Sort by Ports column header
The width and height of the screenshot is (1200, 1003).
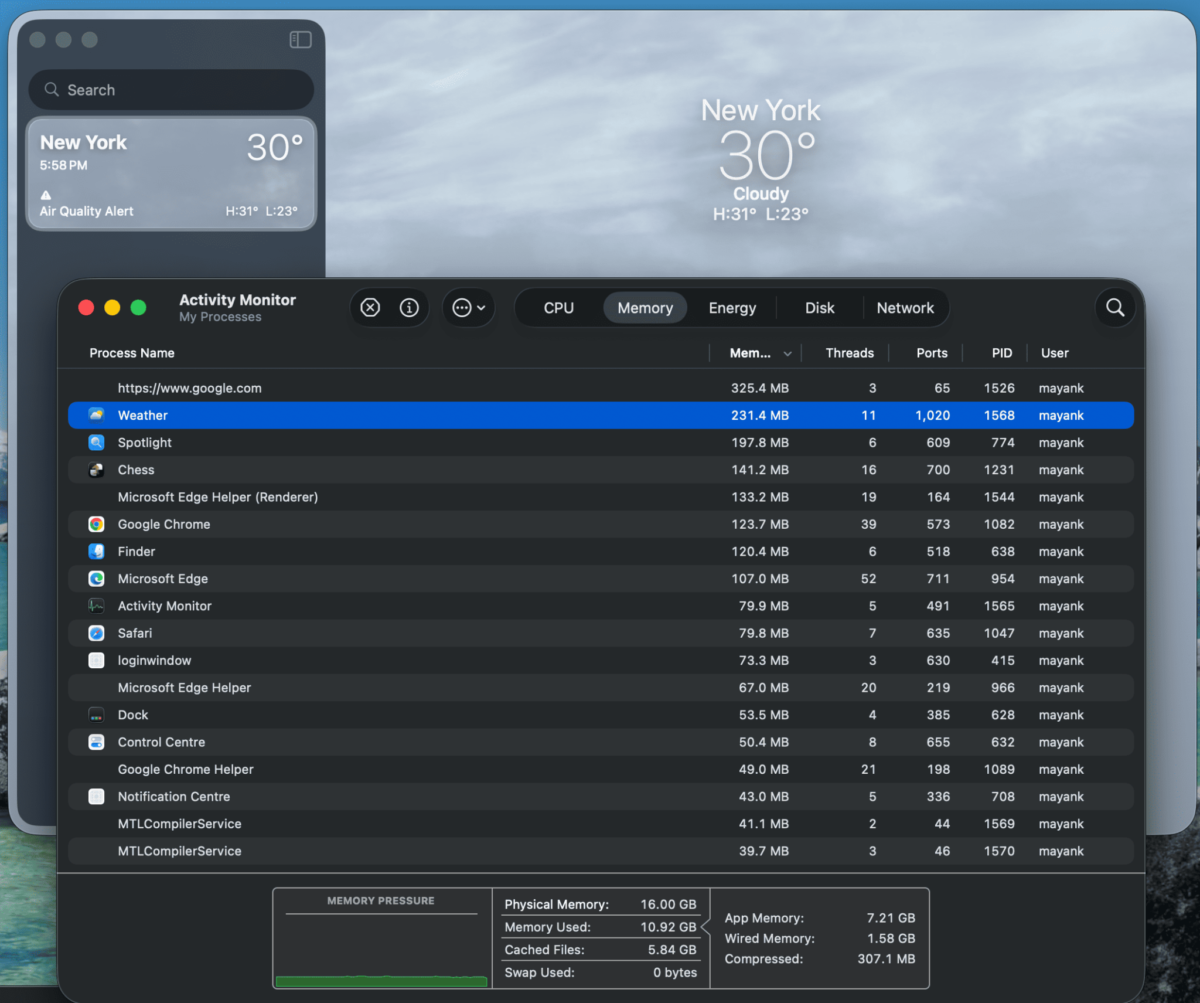pos(932,353)
